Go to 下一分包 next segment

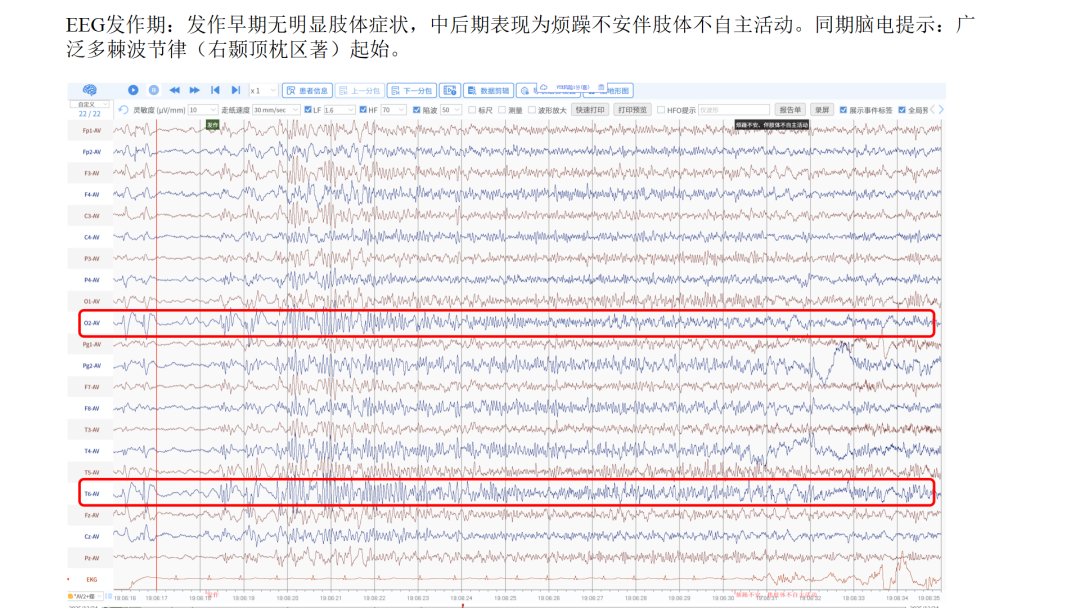tap(412, 90)
